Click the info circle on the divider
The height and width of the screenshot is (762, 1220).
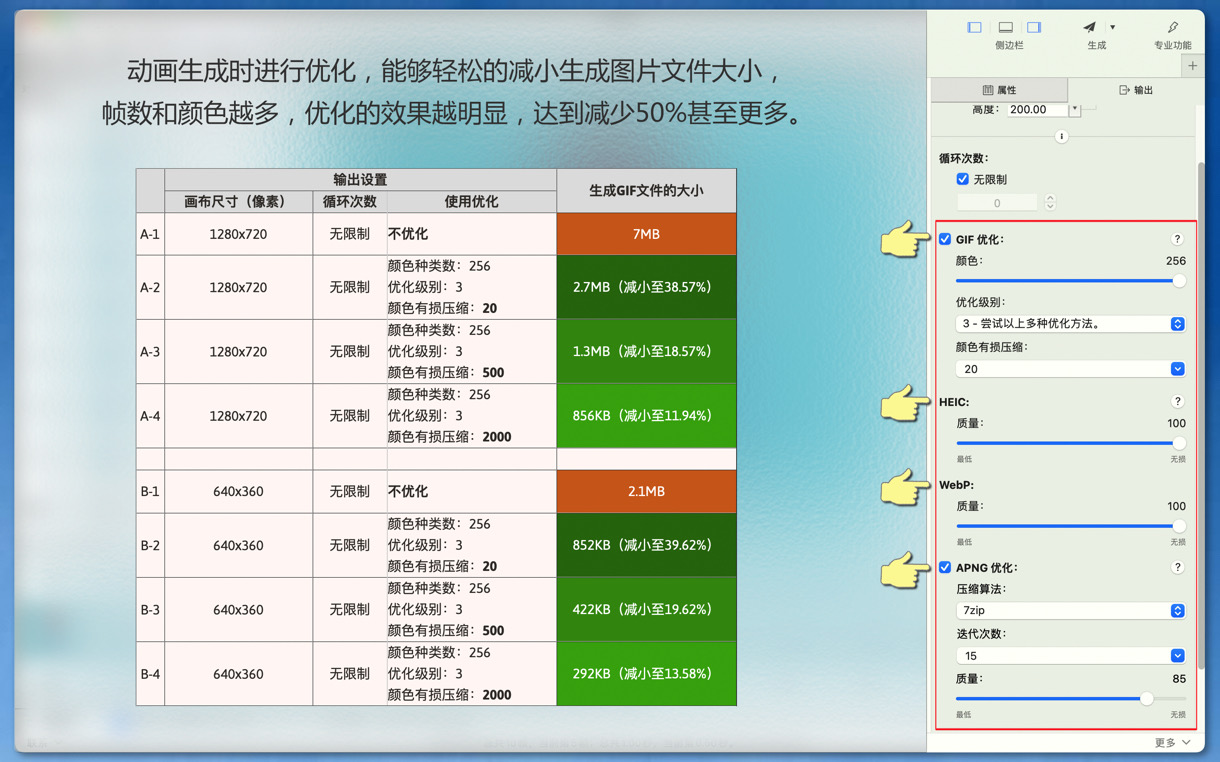click(x=1062, y=137)
